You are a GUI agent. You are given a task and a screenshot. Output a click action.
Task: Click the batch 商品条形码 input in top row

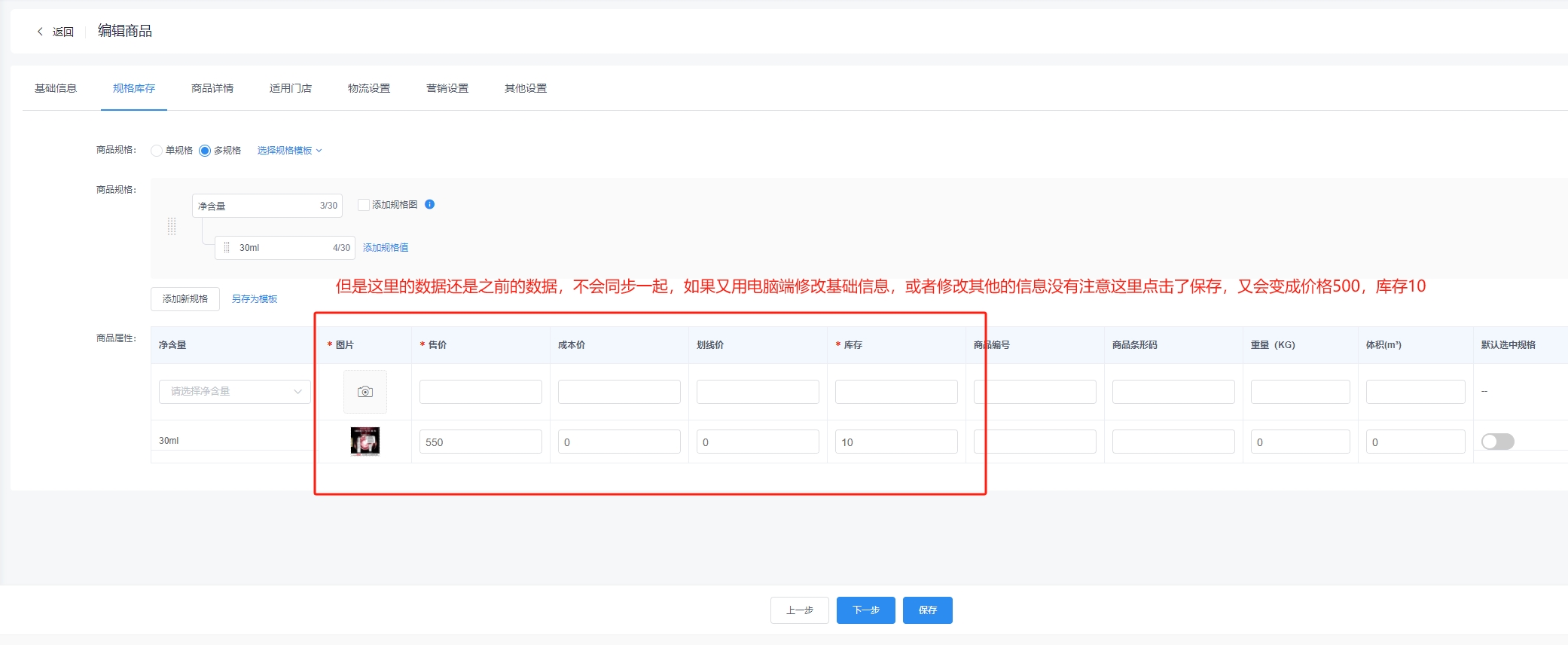[1173, 392]
